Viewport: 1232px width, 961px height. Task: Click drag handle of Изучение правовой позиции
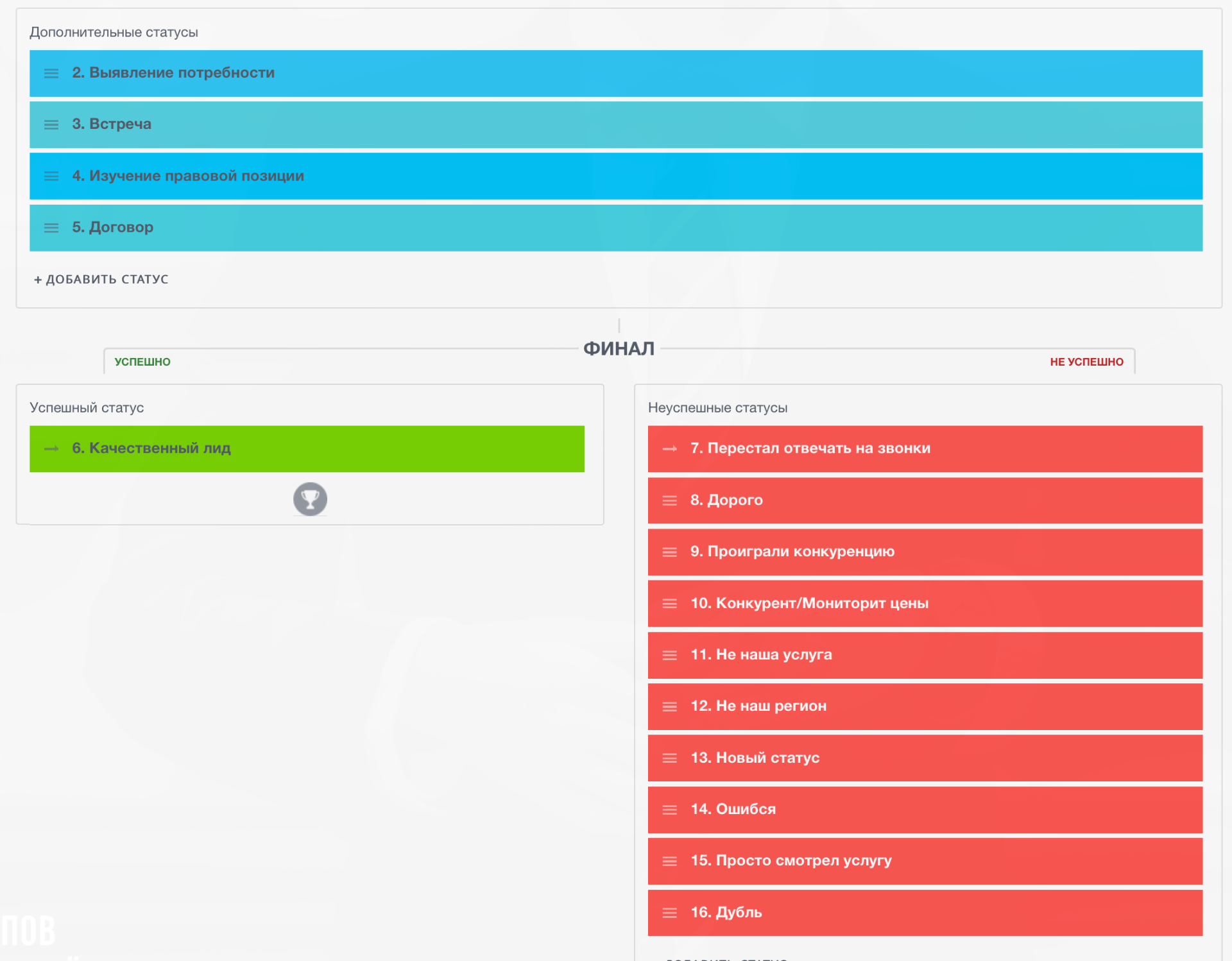[x=51, y=176]
